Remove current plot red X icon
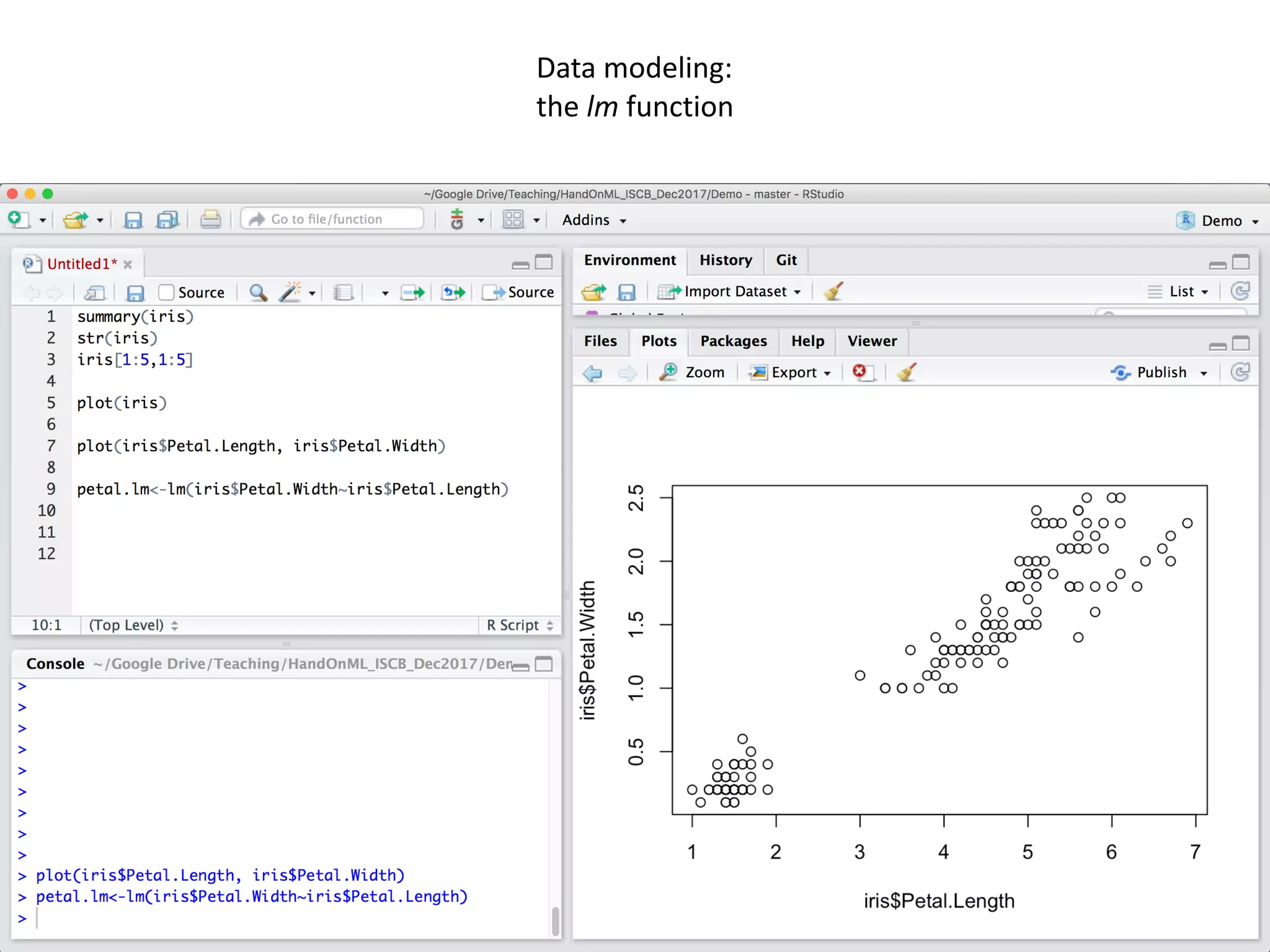The image size is (1270, 952). (x=863, y=372)
